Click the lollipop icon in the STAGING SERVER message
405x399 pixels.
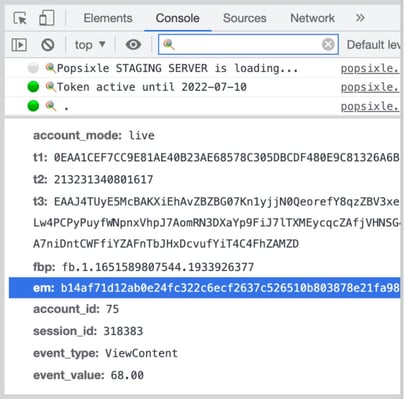[51, 68]
